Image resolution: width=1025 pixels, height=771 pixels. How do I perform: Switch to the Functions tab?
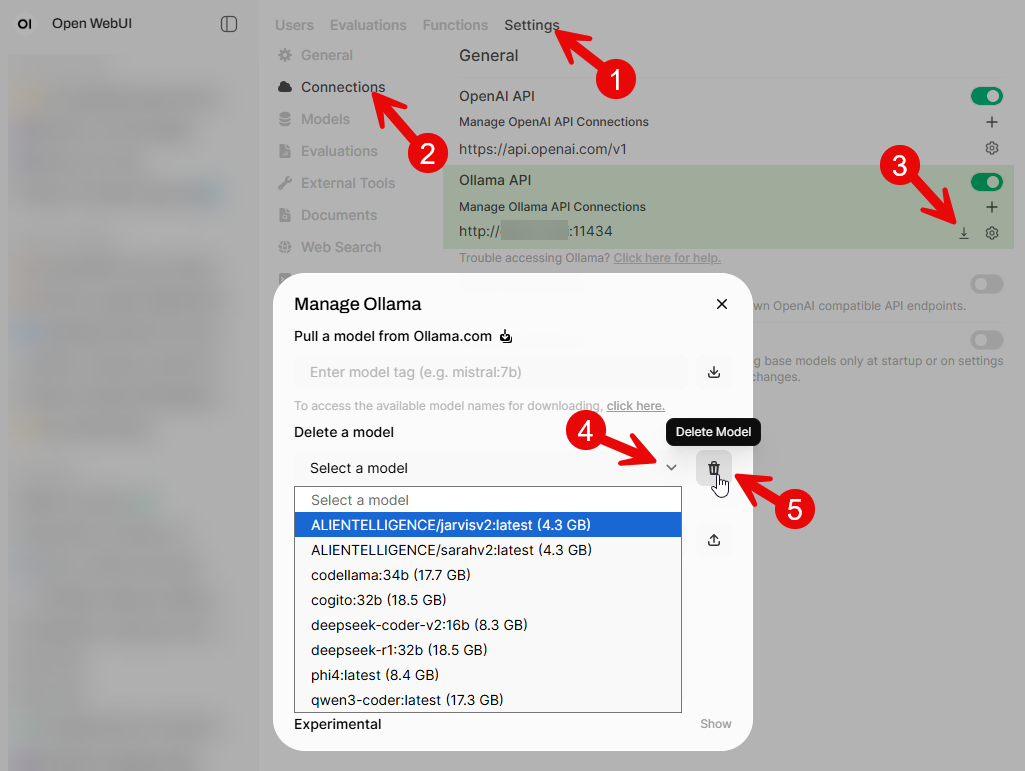coord(455,25)
